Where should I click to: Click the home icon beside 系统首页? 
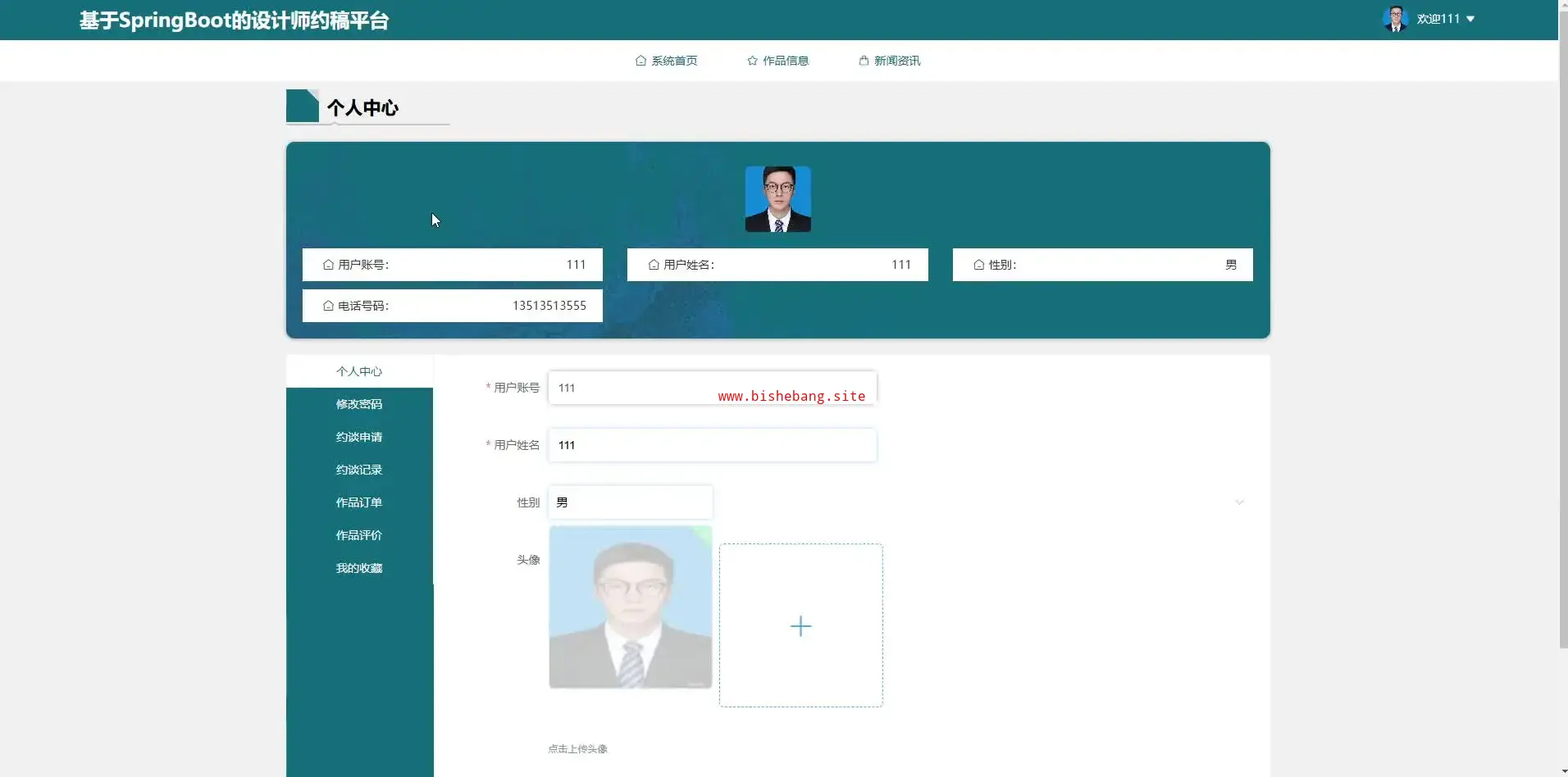[x=640, y=61]
